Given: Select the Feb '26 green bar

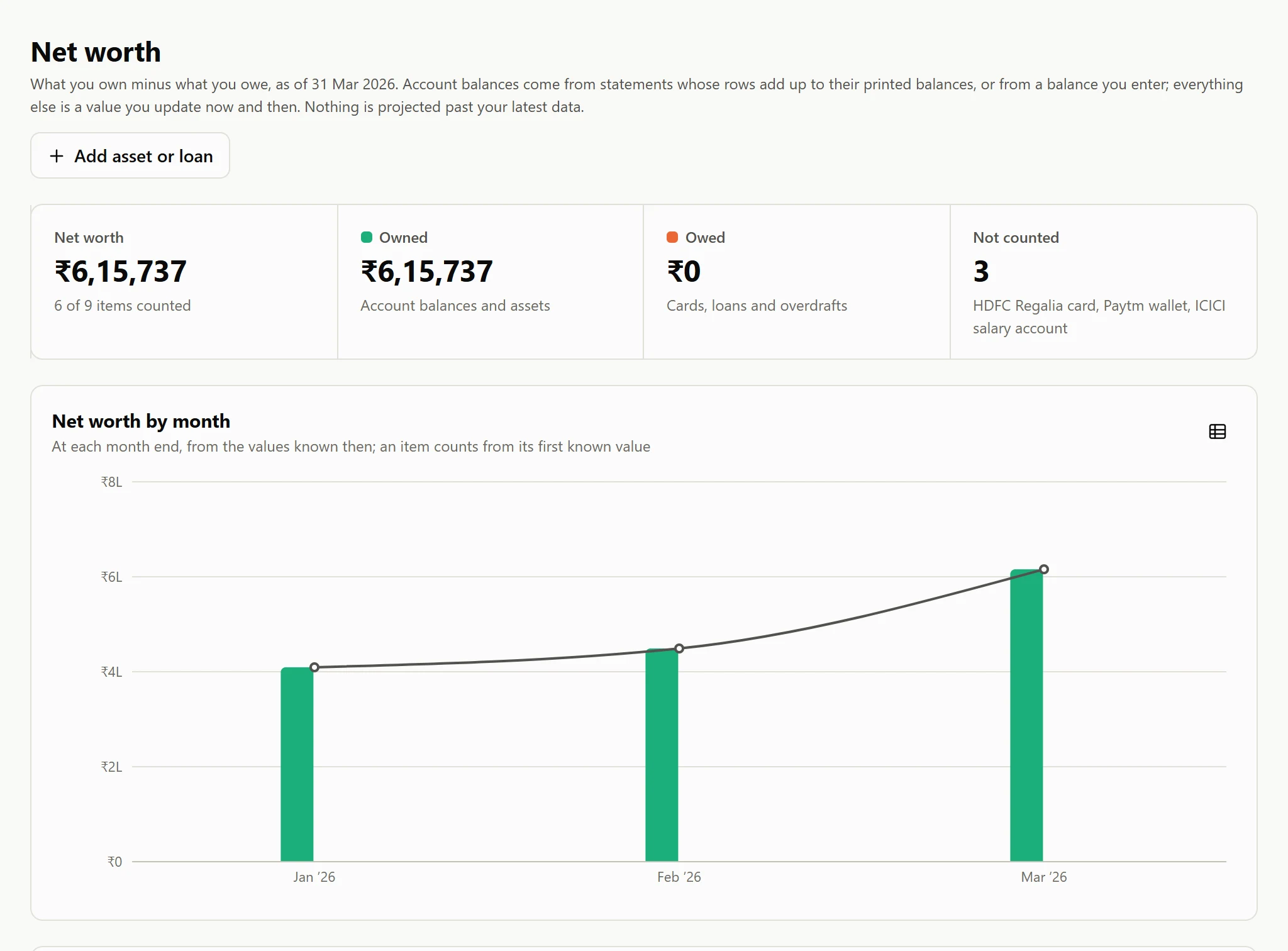Looking at the screenshot, I should pos(662,755).
